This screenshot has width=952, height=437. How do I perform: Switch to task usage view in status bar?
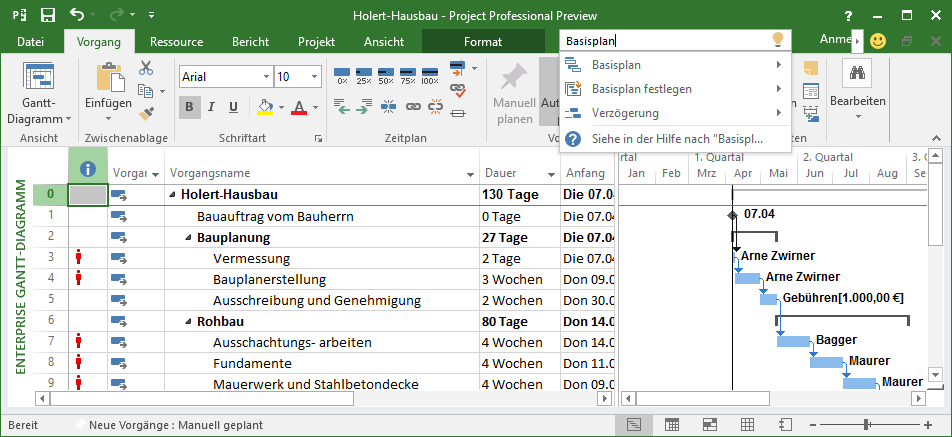pyautogui.click(x=672, y=424)
